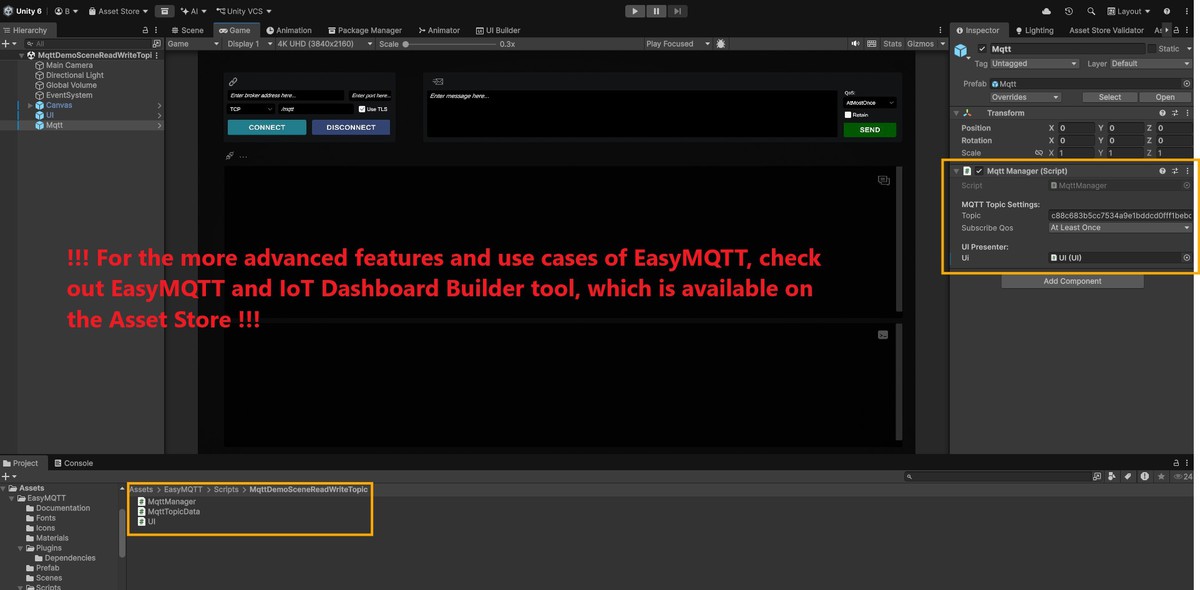Click the Step frame button

(x=678, y=11)
